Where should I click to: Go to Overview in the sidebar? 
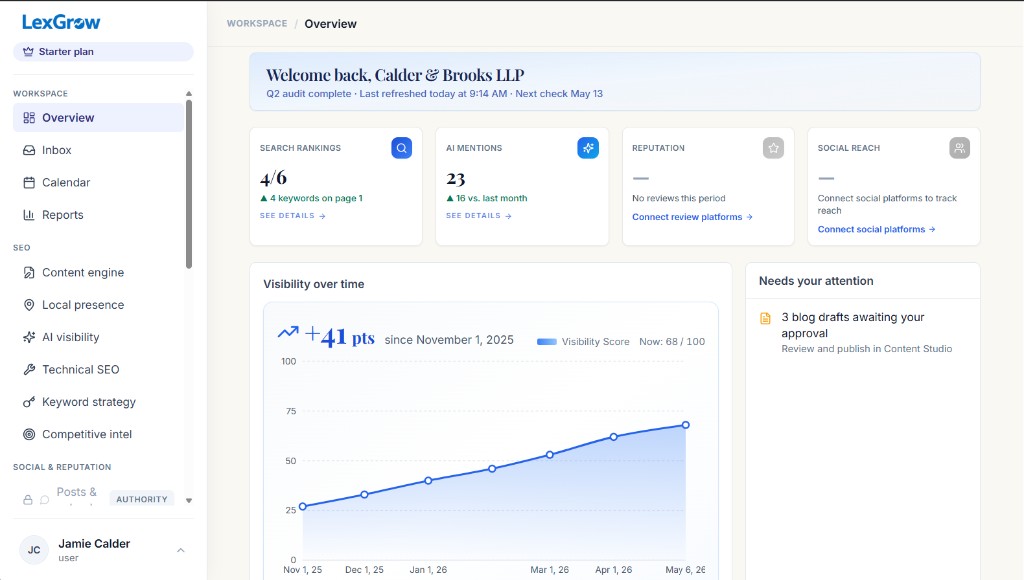[x=98, y=118]
